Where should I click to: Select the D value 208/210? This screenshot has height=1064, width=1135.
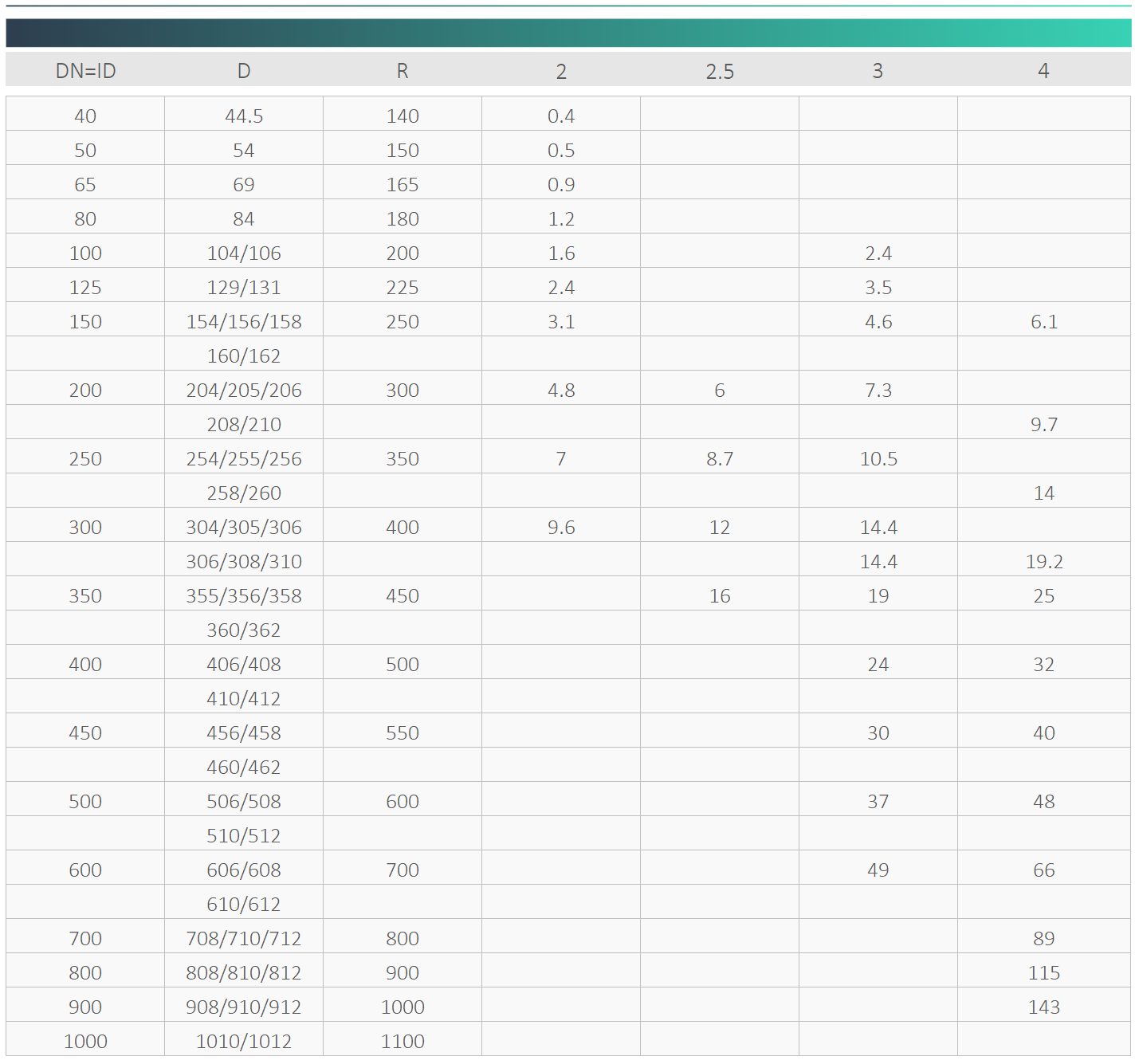point(244,425)
